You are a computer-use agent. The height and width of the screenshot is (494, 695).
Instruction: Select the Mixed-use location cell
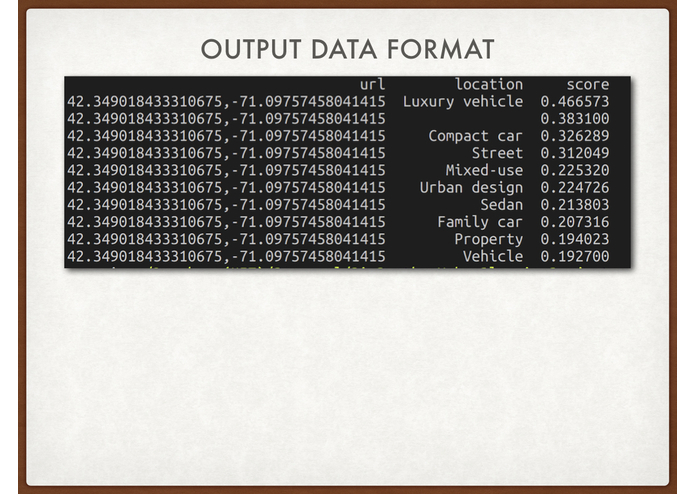click(x=484, y=171)
